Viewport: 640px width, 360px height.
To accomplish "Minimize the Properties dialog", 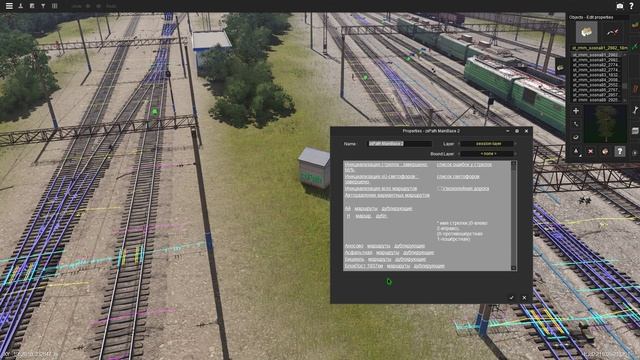I will pyautogui.click(x=507, y=131).
